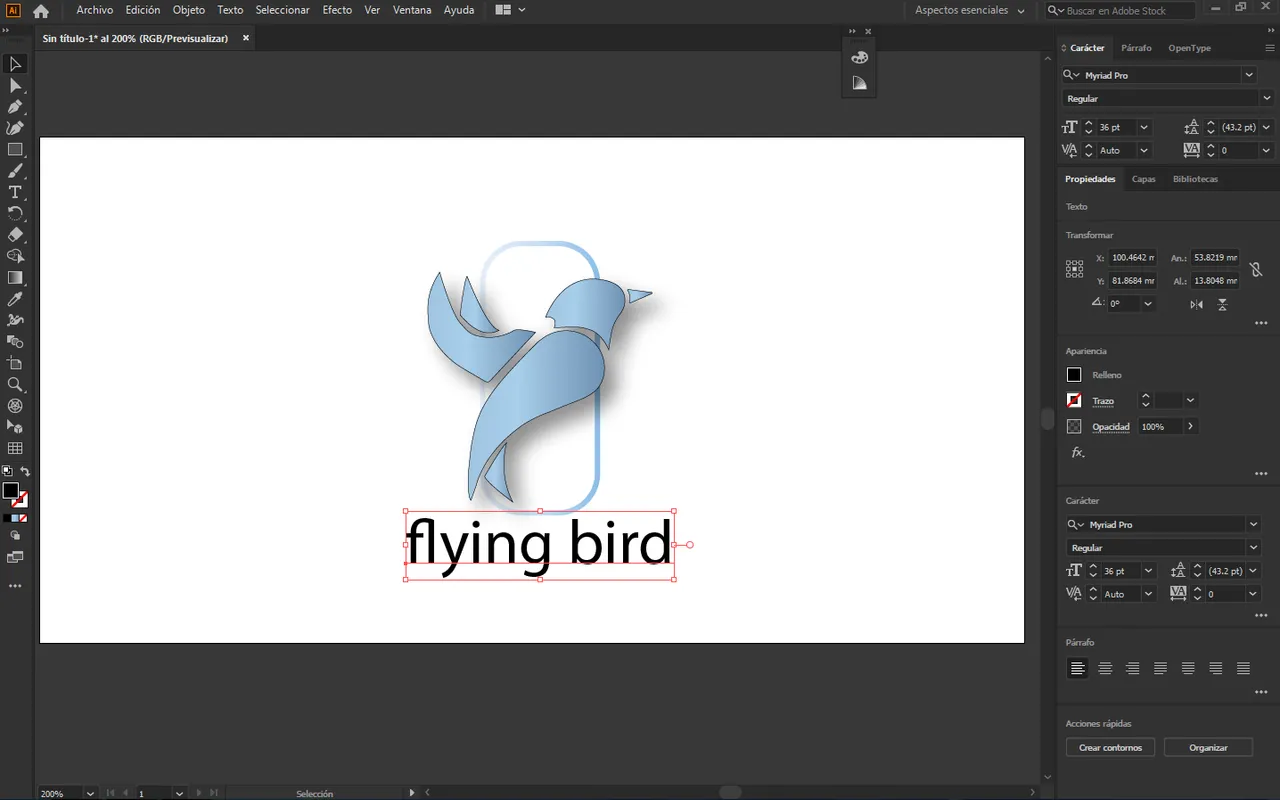Open Regular font style dropdown in Propiedades

coord(1253,548)
